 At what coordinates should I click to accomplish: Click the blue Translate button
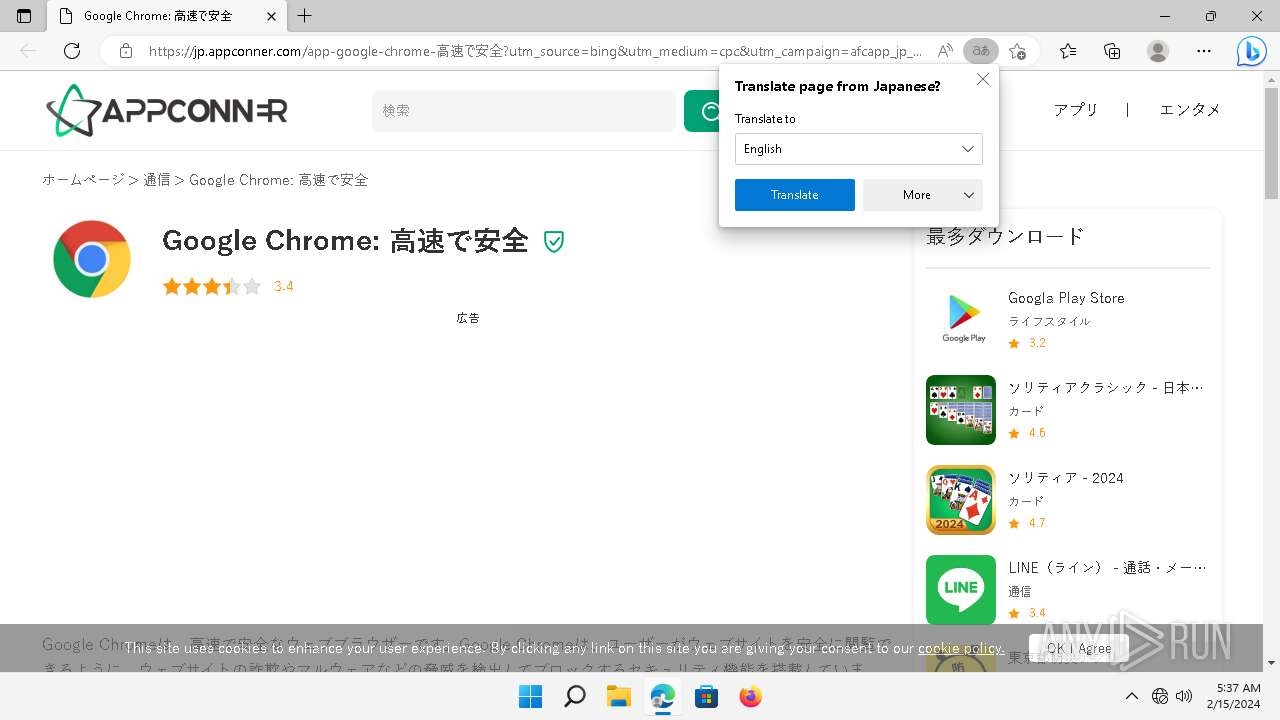click(795, 195)
